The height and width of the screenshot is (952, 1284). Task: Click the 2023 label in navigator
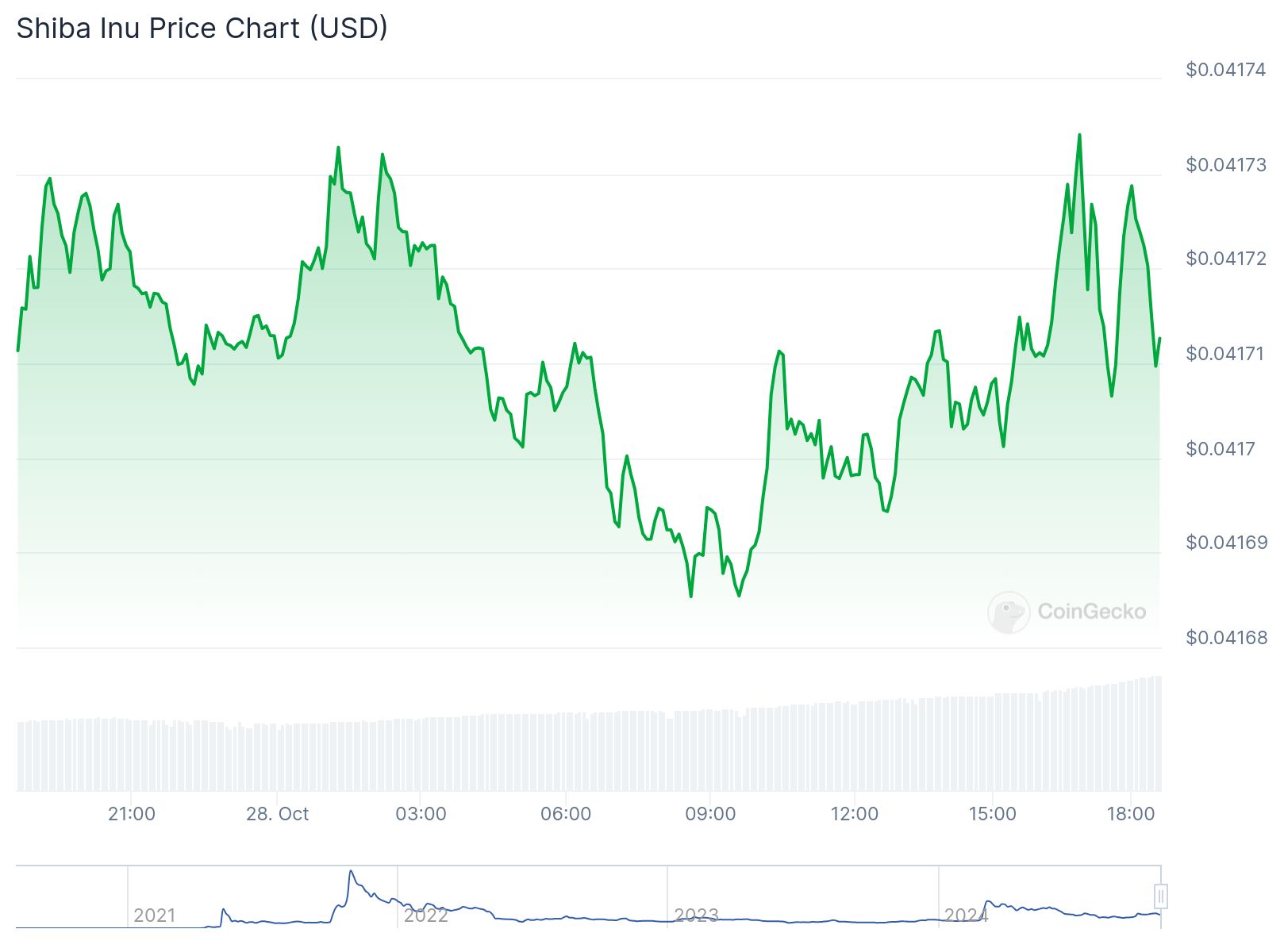[x=696, y=916]
